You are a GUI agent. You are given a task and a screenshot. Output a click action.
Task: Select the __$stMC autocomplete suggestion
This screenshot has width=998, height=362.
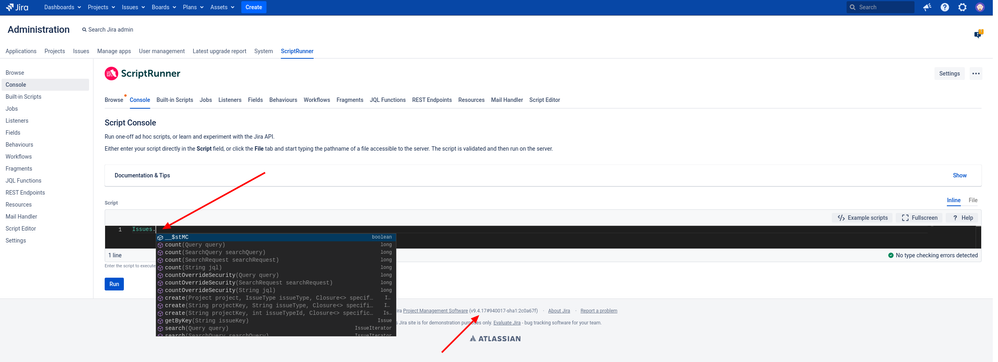pos(276,237)
